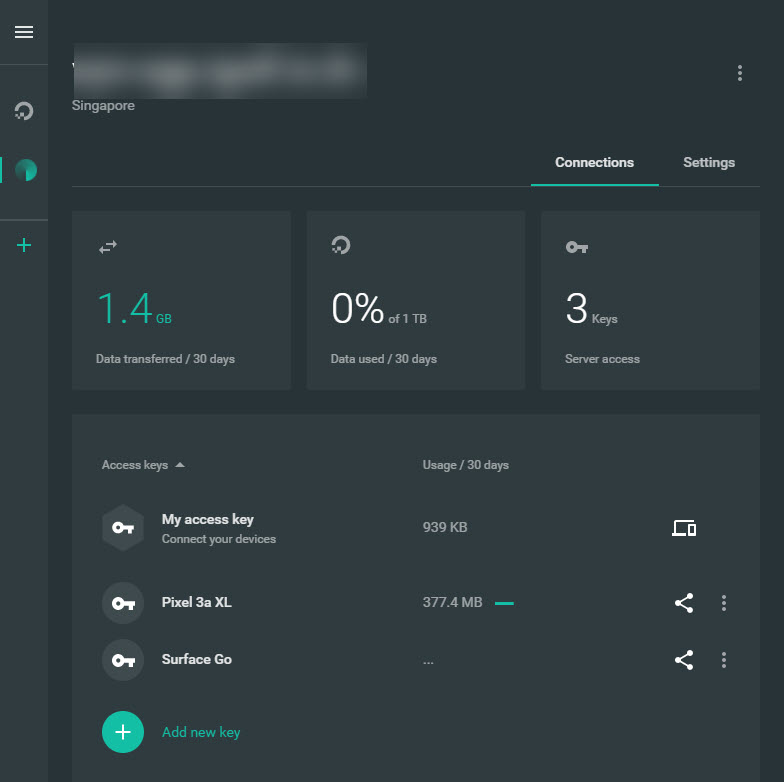784x782 pixels.
Task: Switch to the Settings tab
Action: 708,162
